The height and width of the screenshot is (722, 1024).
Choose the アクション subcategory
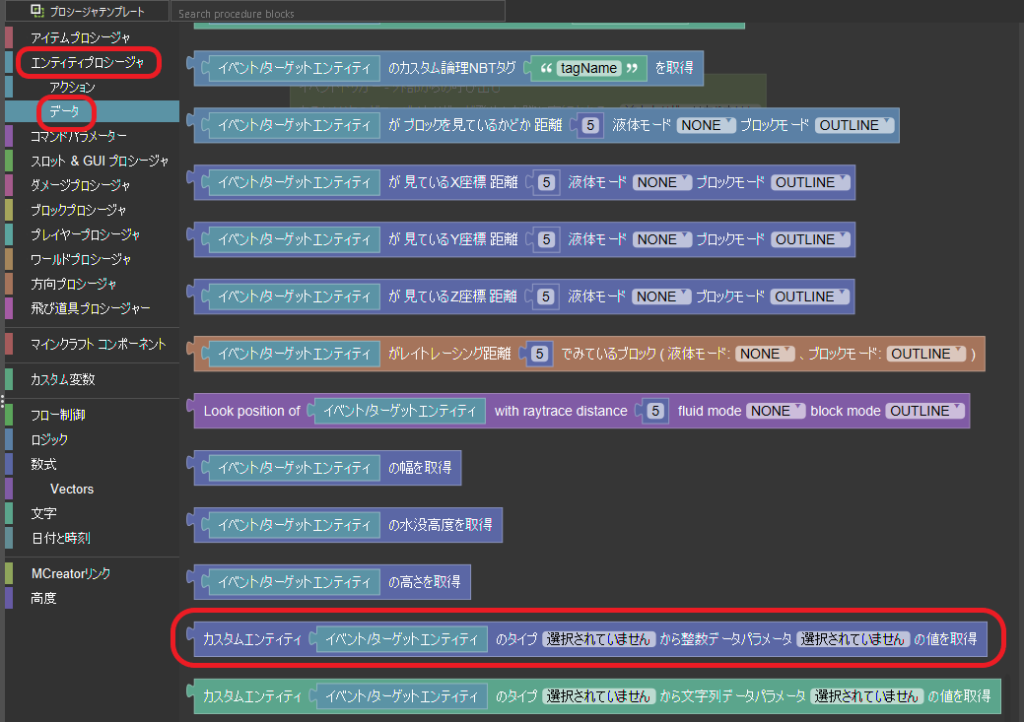coord(72,87)
